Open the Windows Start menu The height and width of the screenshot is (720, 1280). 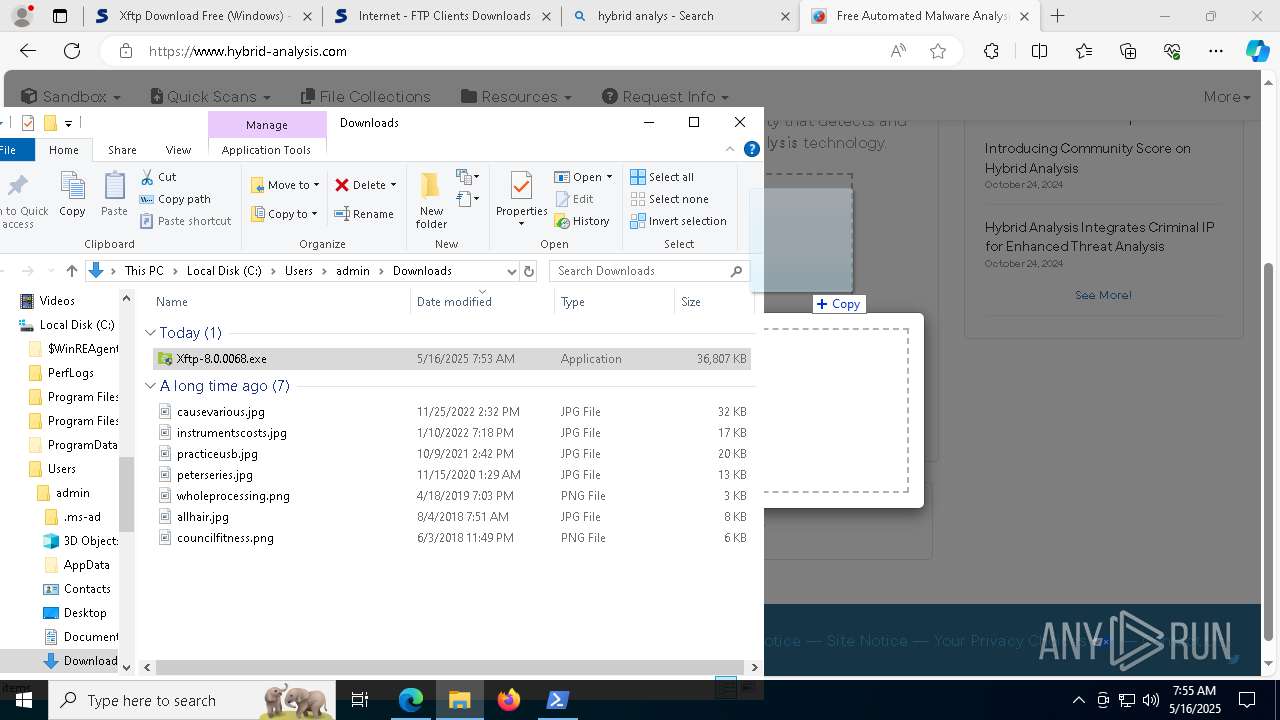coord(23,700)
